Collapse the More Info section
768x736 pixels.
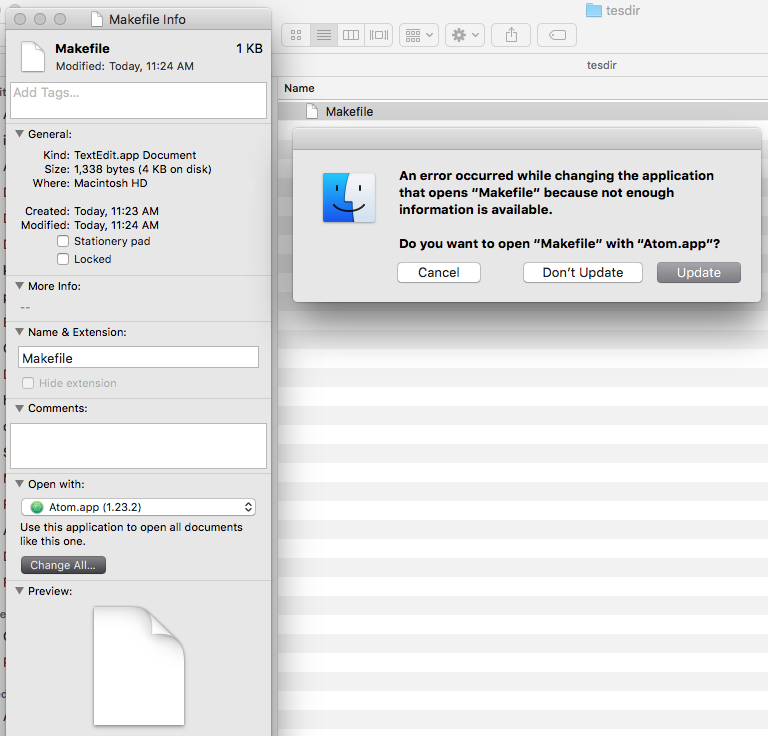[x=20, y=285]
